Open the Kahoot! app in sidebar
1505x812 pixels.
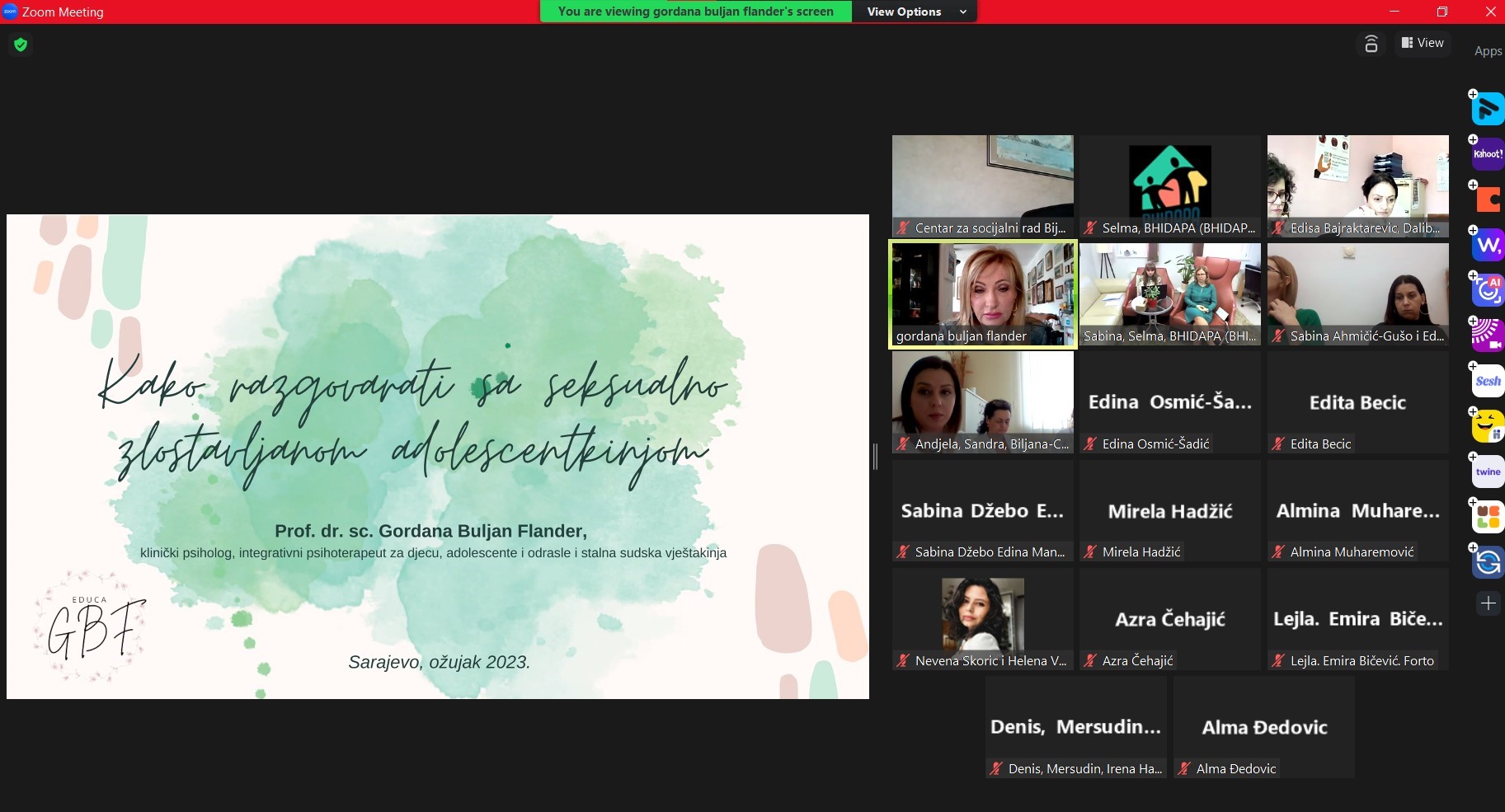[x=1488, y=154]
